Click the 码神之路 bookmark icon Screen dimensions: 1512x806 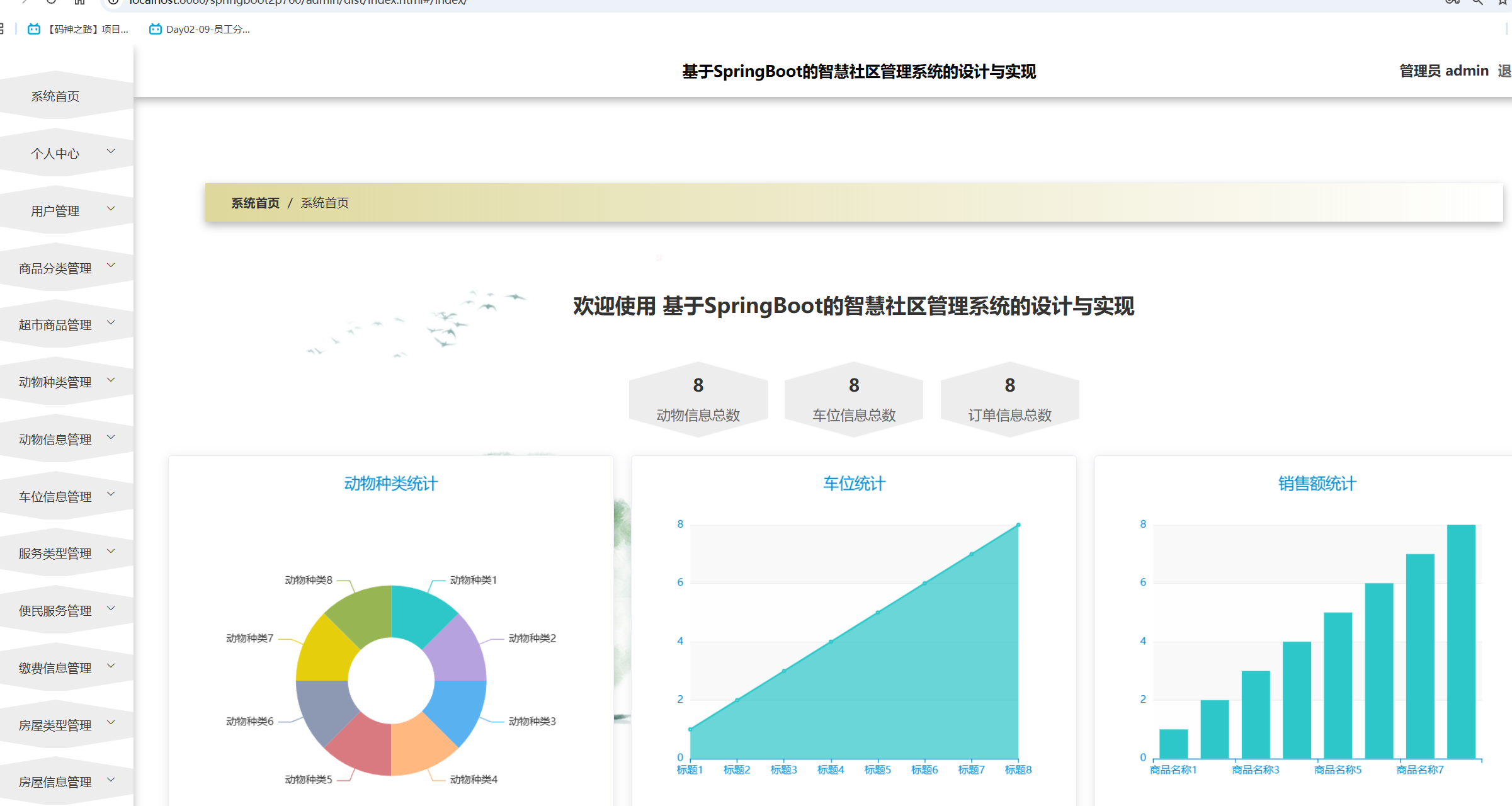point(34,29)
